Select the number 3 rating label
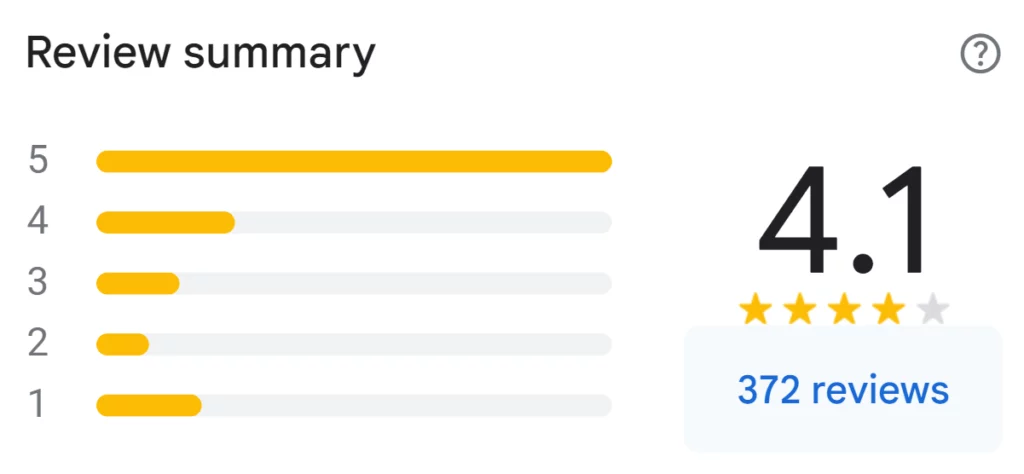The image size is (1024, 474). (x=38, y=283)
